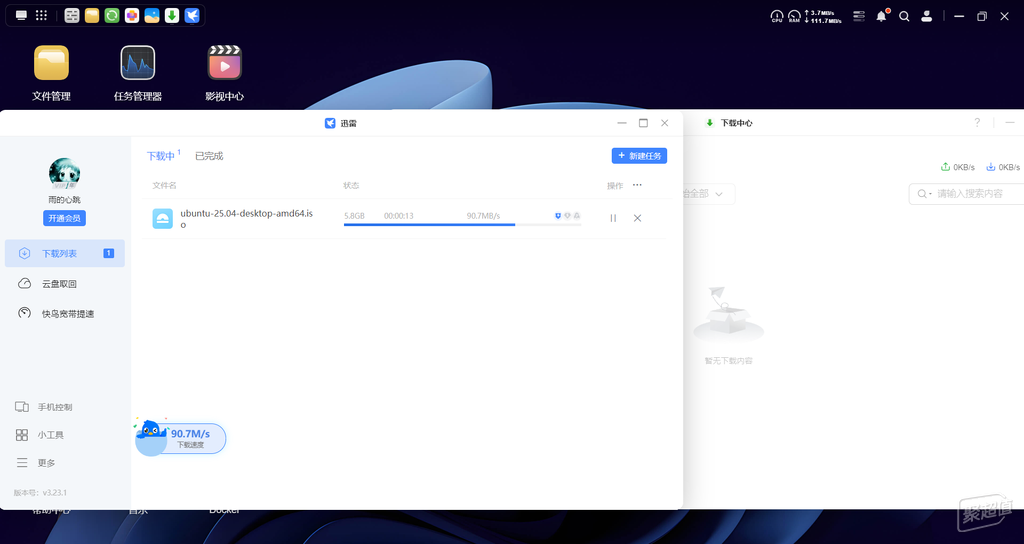Click the blue shield acceleration icon in download row

pos(558,216)
